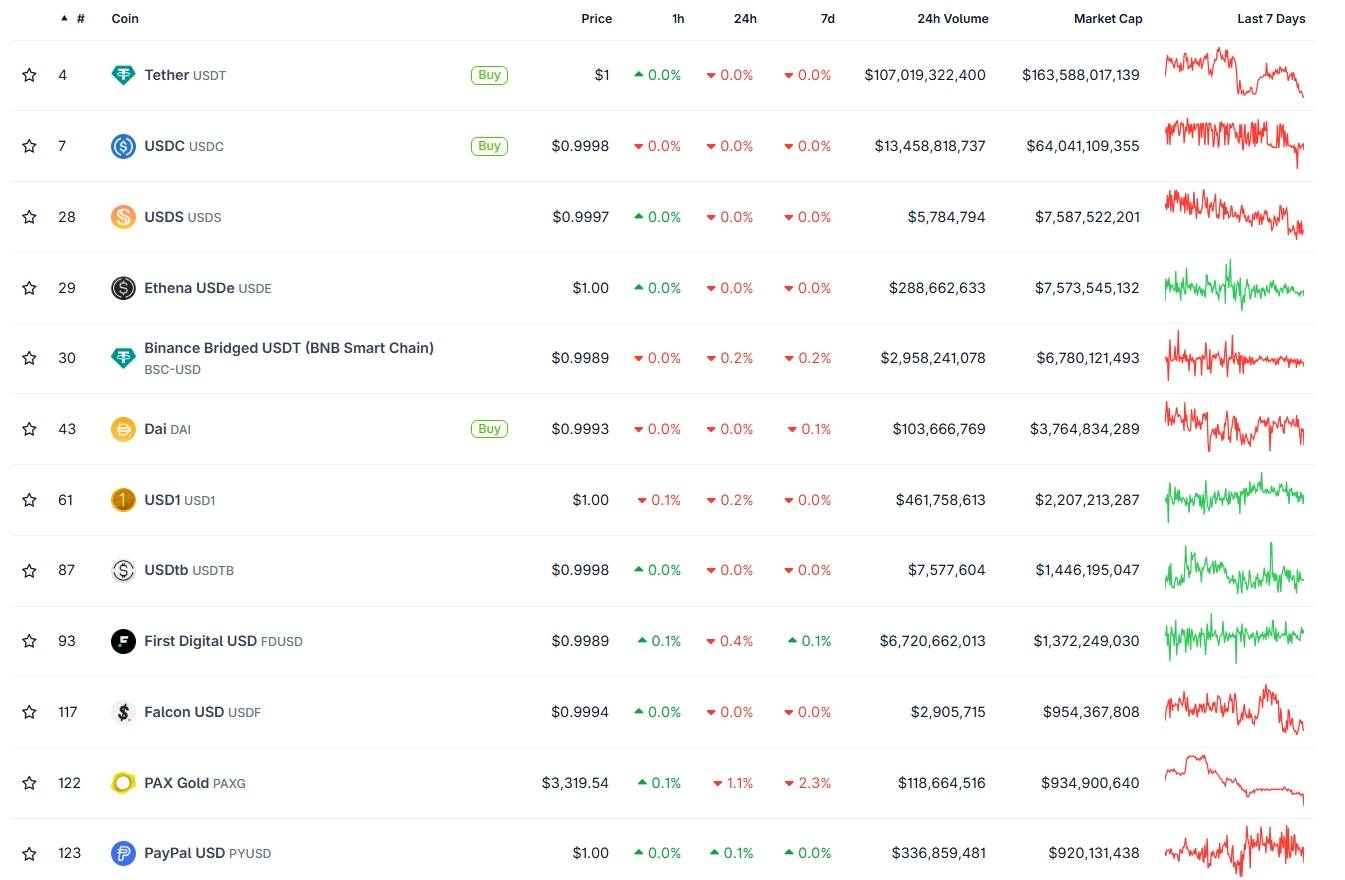Click the Buy button for Tether
1345x880 pixels.
(489, 75)
